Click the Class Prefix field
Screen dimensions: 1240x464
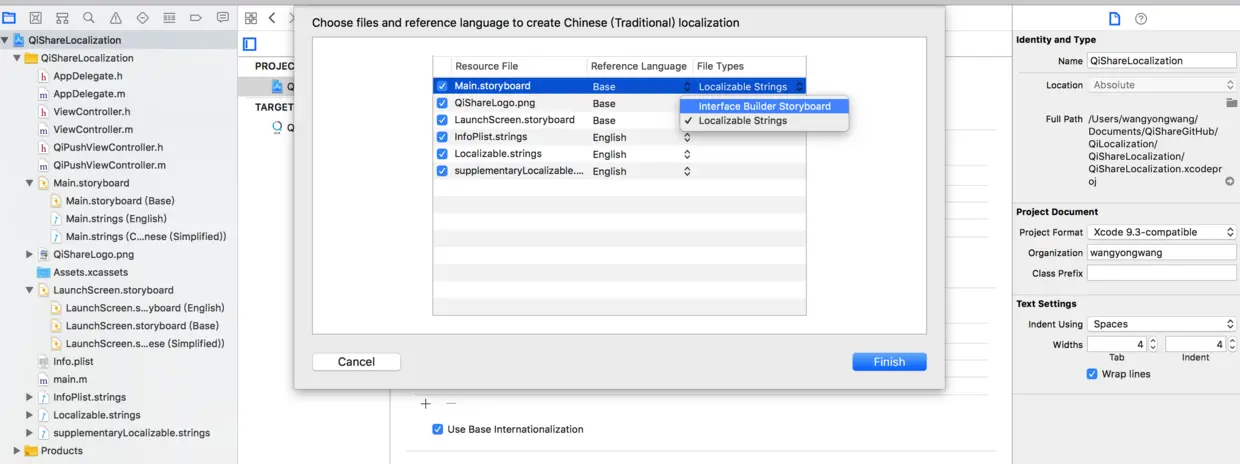[x=1162, y=273]
